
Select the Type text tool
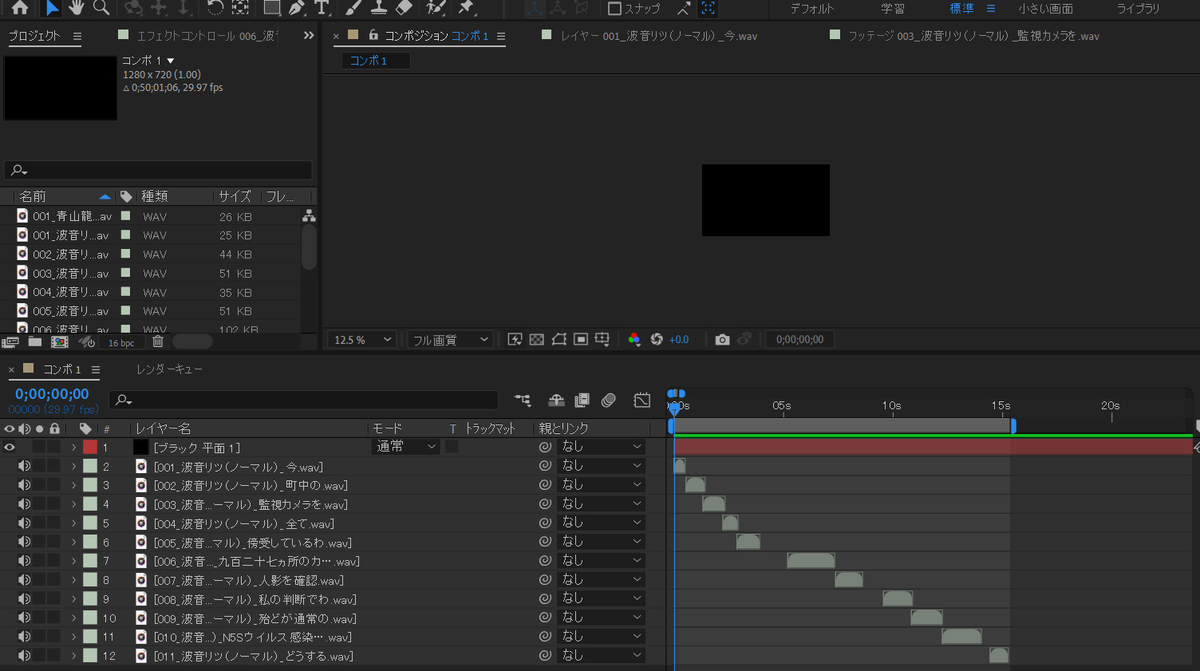pyautogui.click(x=321, y=8)
